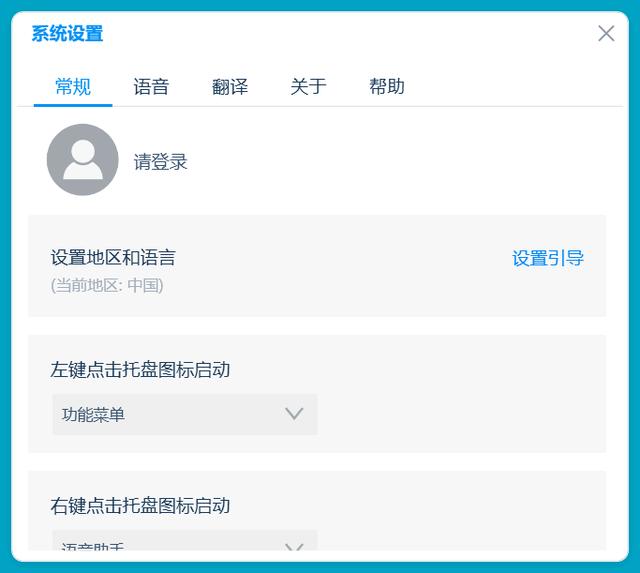640x573 pixels.
Task: Select the 关于 tab
Action: pos(308,87)
